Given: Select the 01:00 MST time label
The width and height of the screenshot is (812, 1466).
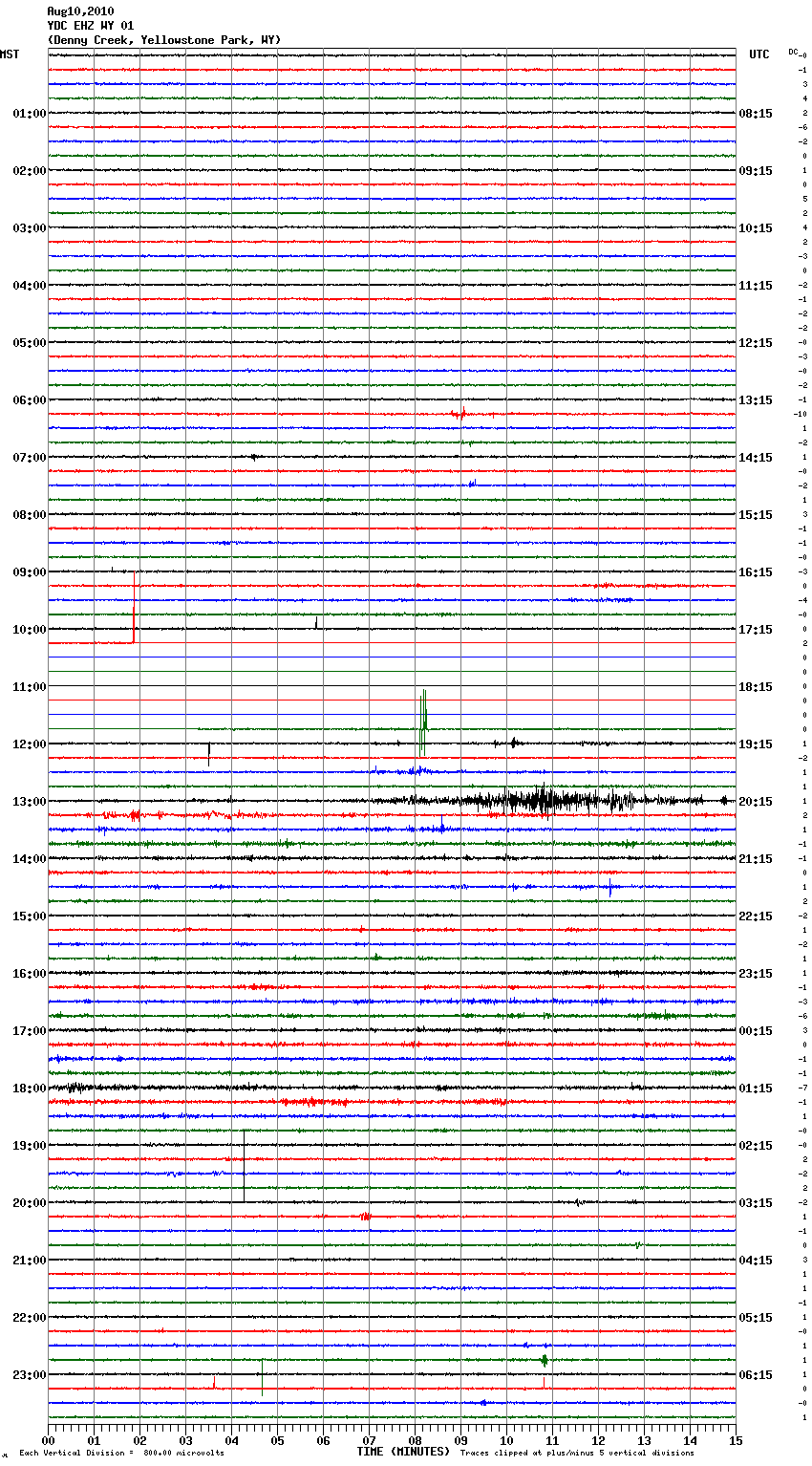Looking at the screenshot, I should [x=30, y=114].
